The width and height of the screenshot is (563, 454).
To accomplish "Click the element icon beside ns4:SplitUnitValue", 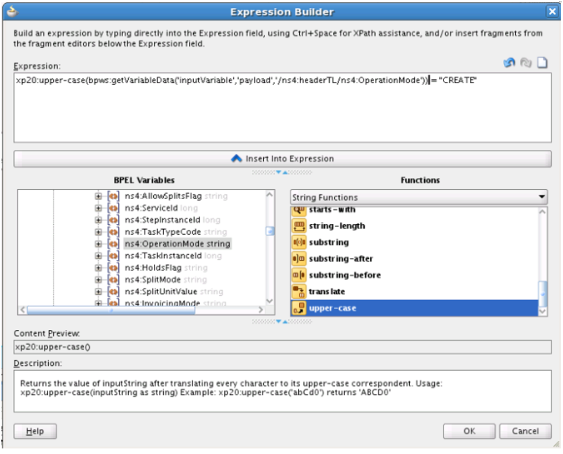I will pyautogui.click(x=113, y=292).
